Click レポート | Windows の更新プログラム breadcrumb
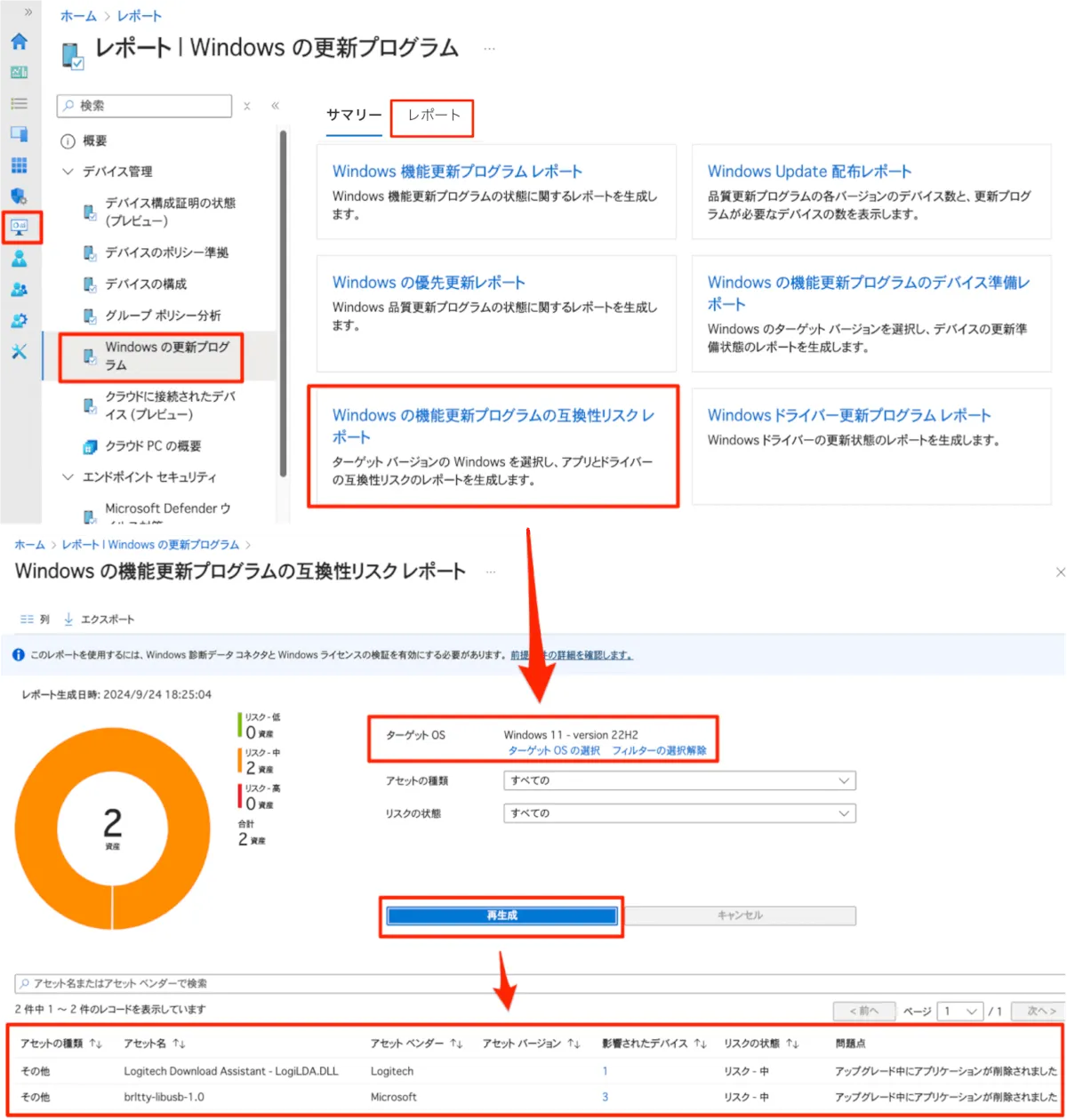Screen dimensions: 1067x1120 coord(150,545)
